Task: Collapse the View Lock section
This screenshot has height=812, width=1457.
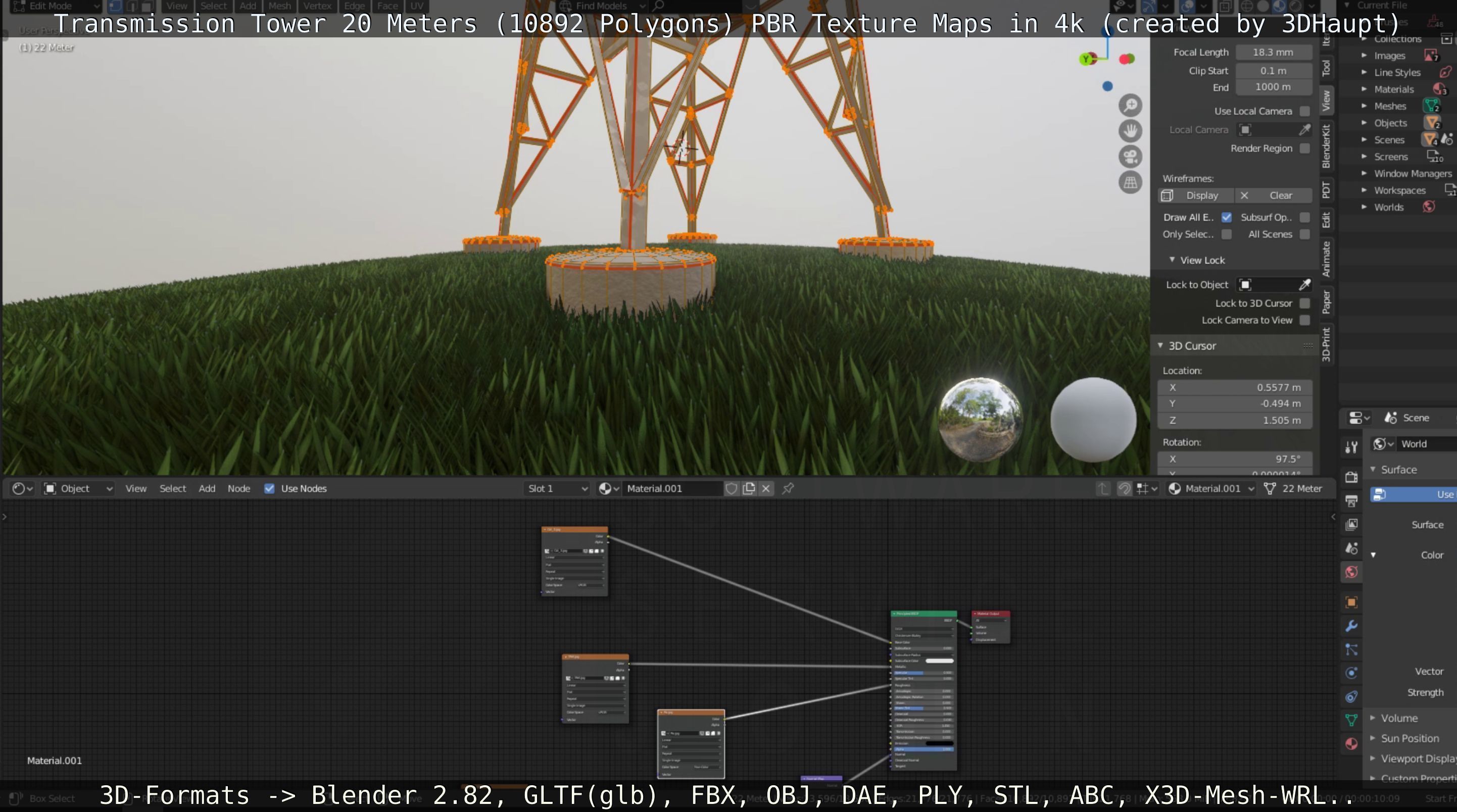Action: (1172, 260)
